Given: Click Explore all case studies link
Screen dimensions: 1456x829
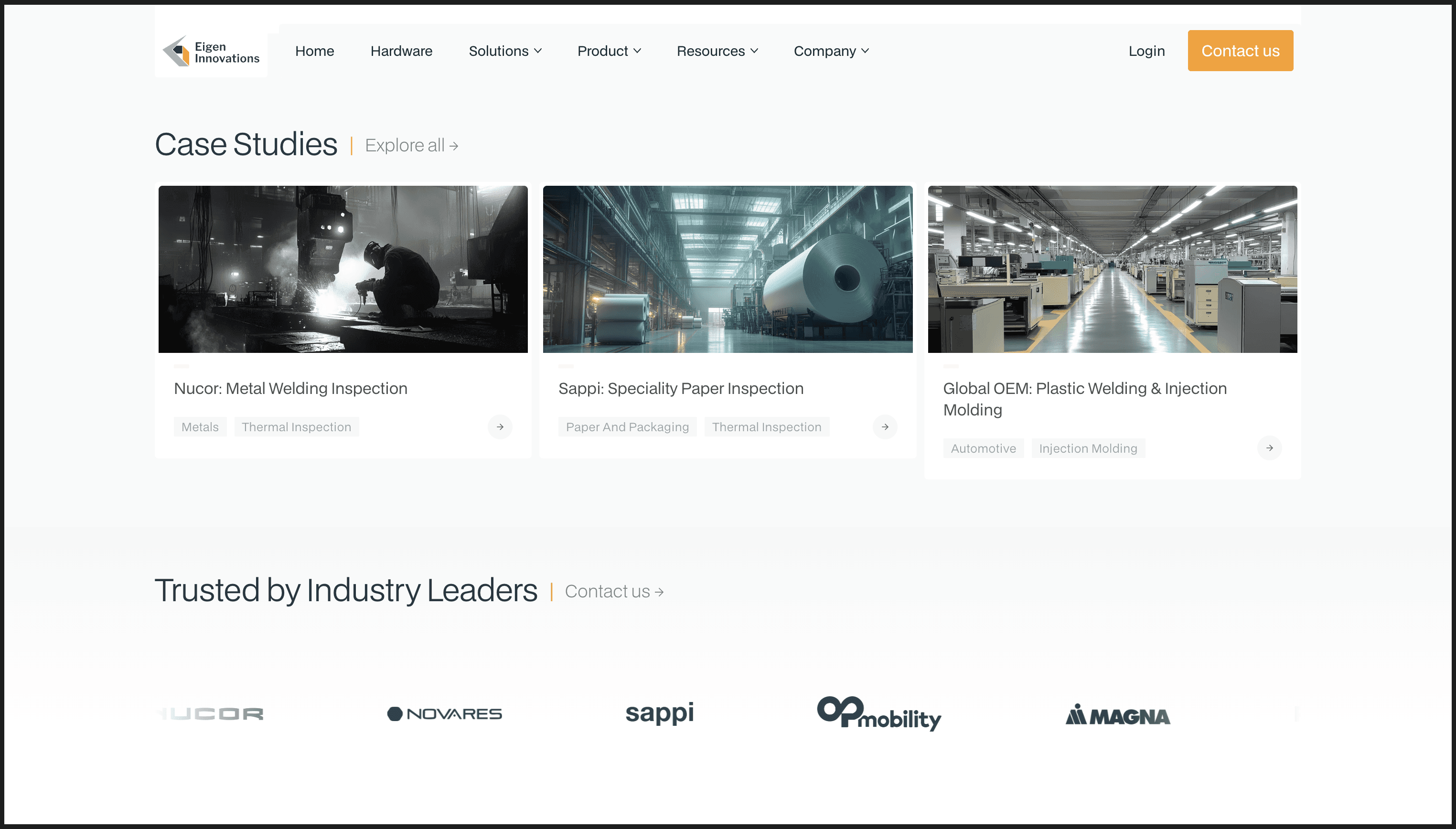Looking at the screenshot, I should click(x=411, y=146).
